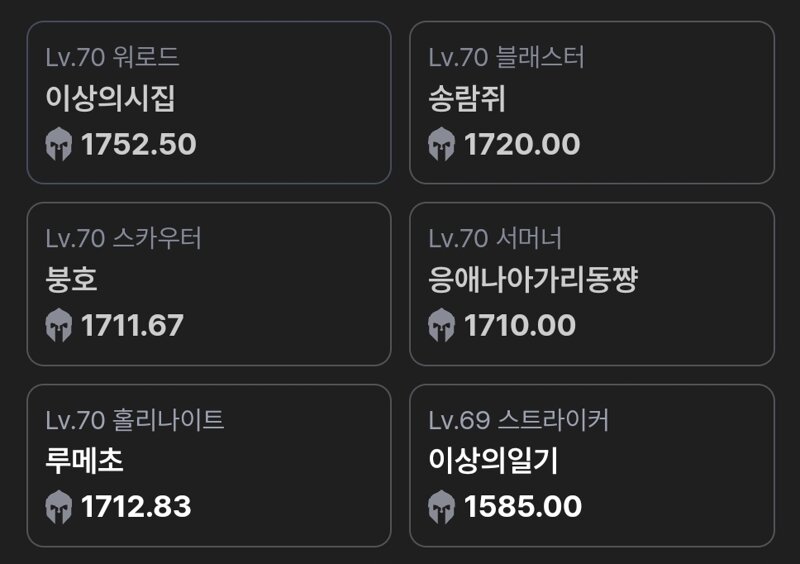This screenshot has height=564, width=800.
Task: Click helmet icon beside score 1720.00
Action: tap(441, 144)
